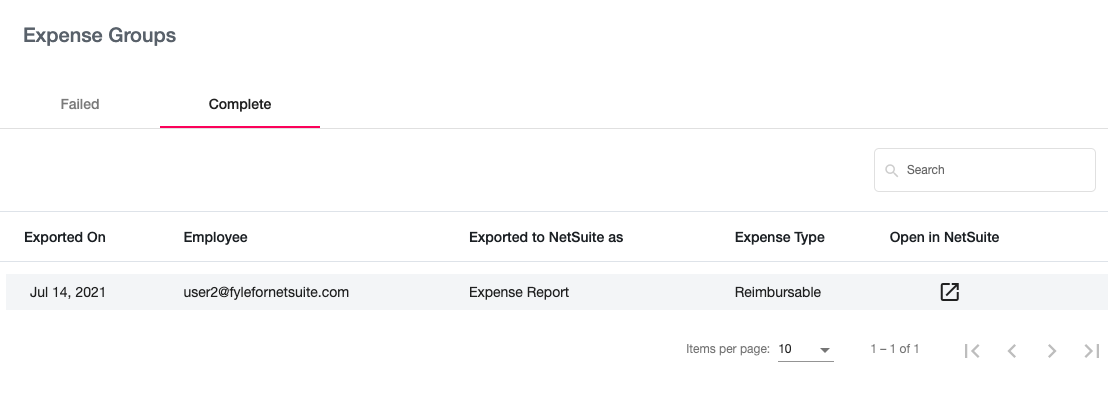Click the Jul 14, 2021 row date

point(68,292)
